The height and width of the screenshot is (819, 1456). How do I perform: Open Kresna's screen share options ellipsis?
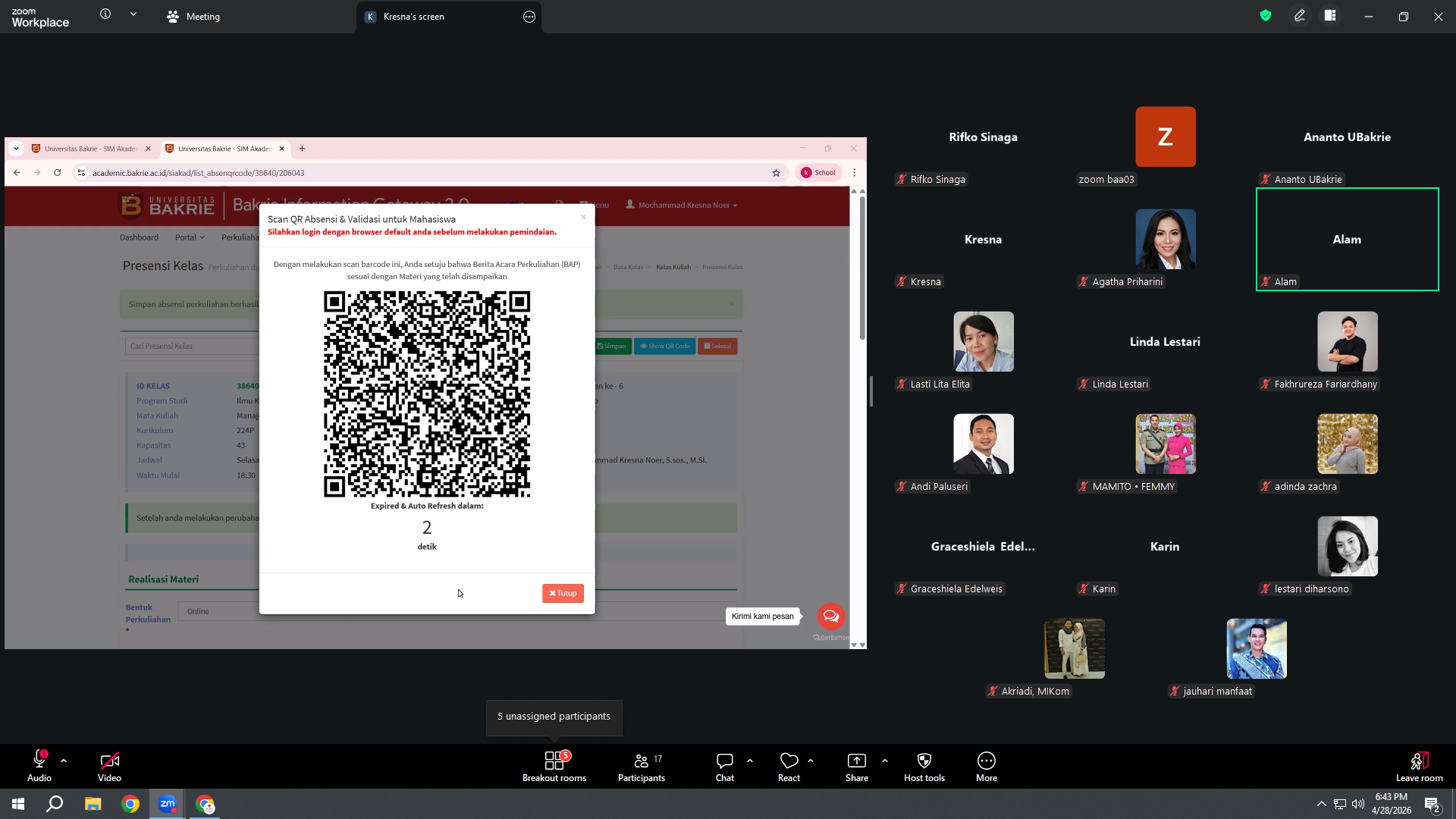point(529,17)
